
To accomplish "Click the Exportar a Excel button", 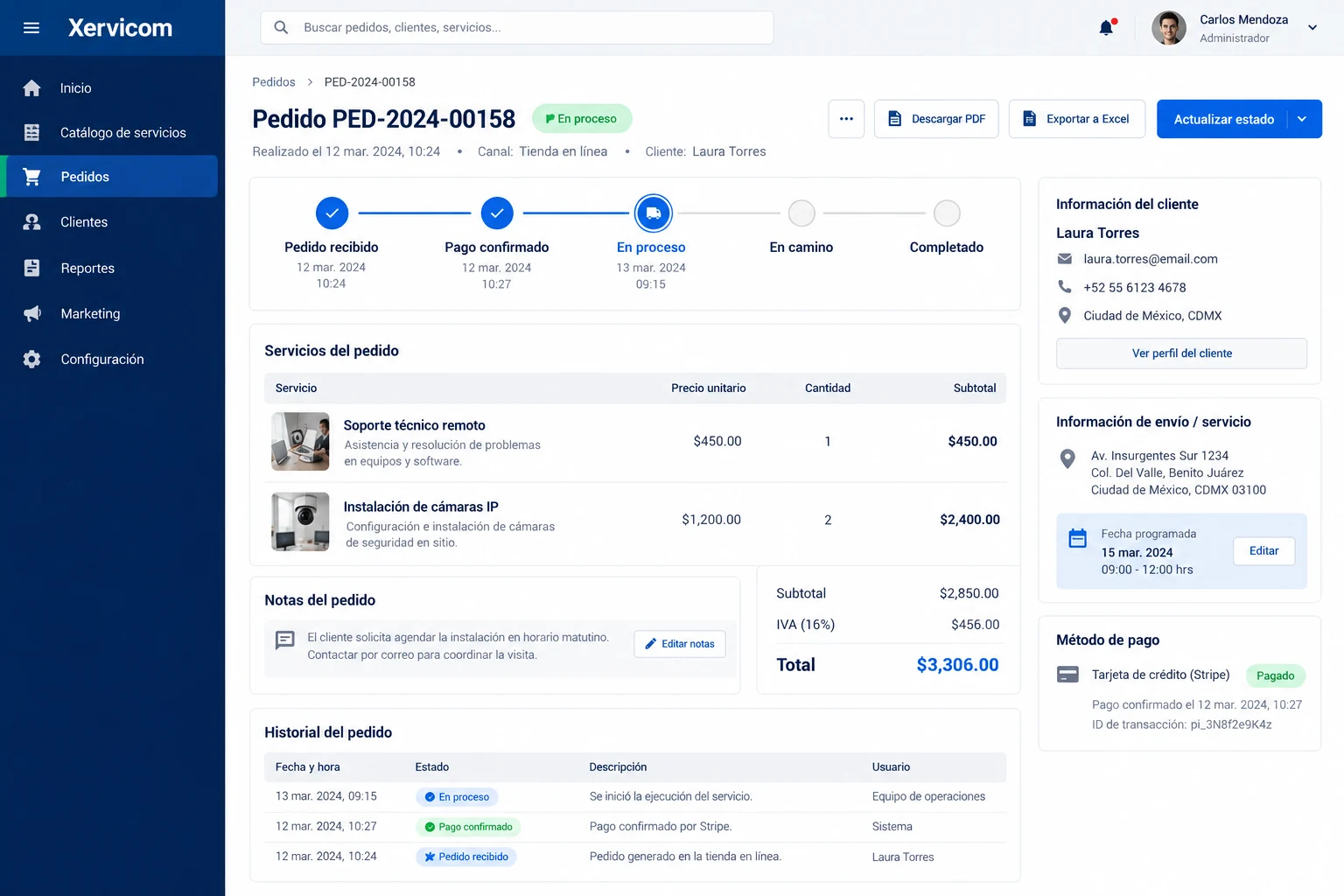I will click(1077, 119).
